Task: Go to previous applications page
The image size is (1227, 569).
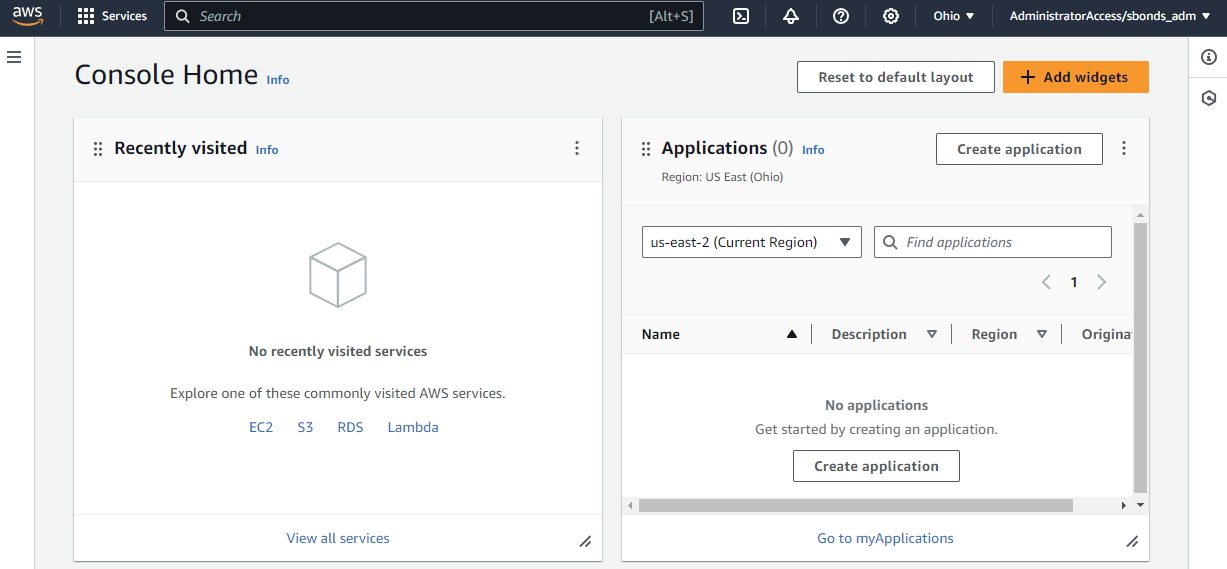Action: point(1046,282)
